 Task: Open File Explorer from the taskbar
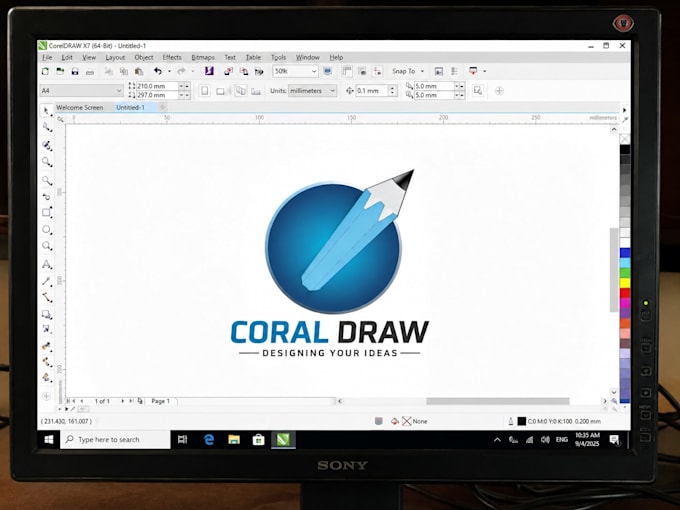234,440
